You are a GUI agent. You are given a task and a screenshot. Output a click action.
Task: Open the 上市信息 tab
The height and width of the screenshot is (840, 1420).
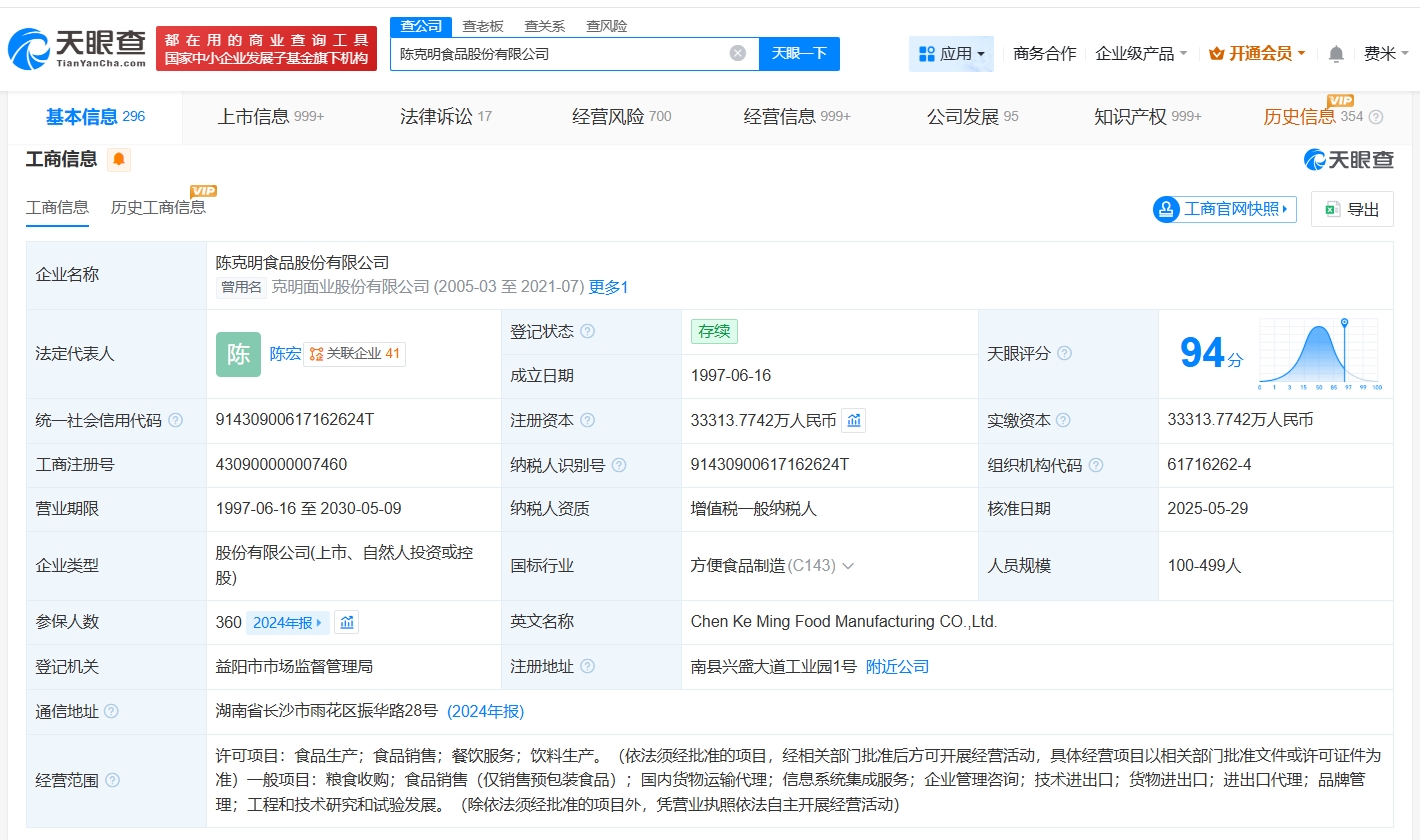pyautogui.click(x=271, y=117)
